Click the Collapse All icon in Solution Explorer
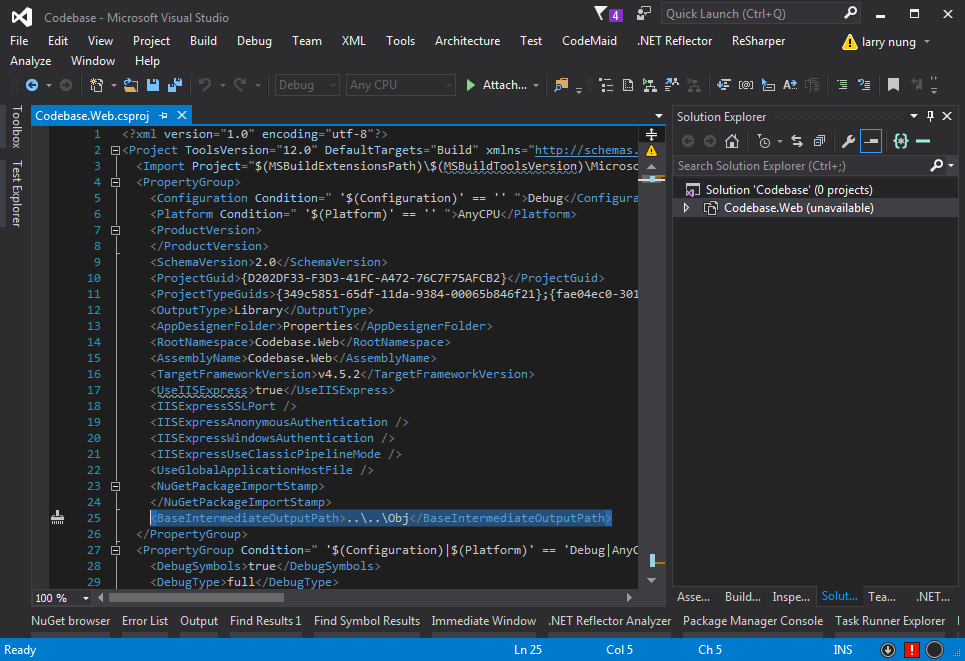 tap(819, 141)
